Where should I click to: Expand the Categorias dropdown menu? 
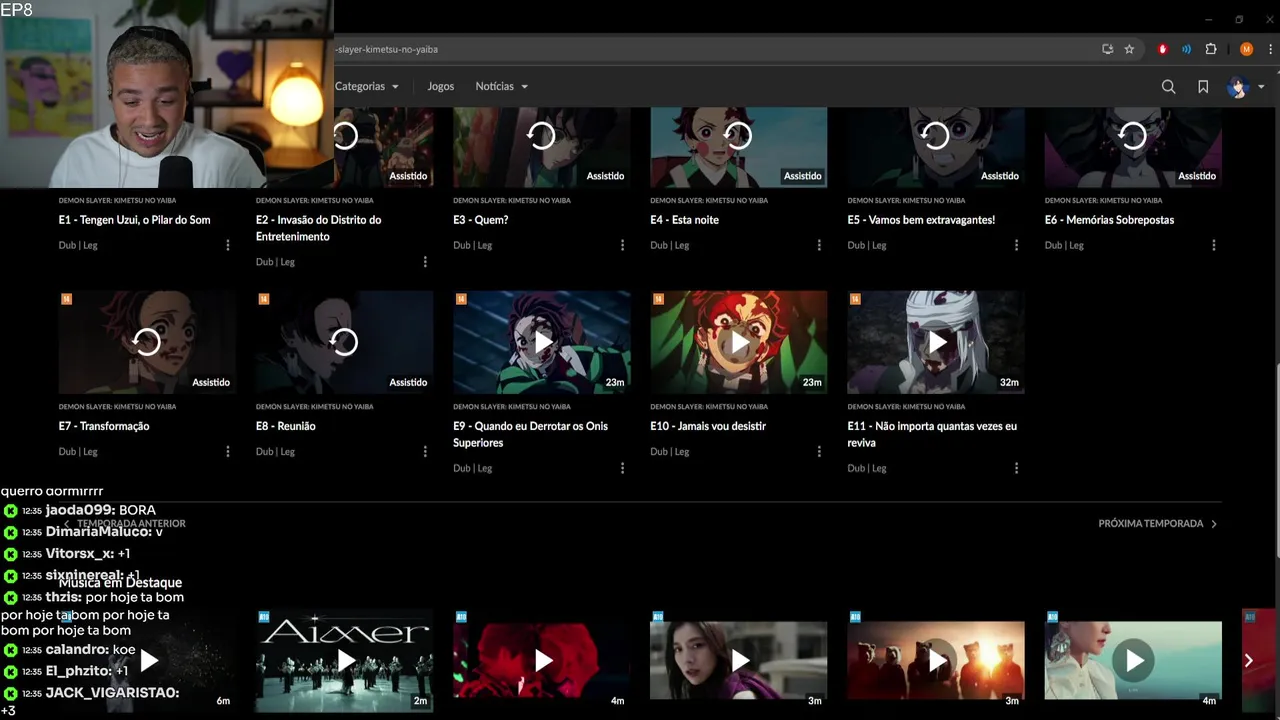[367, 86]
